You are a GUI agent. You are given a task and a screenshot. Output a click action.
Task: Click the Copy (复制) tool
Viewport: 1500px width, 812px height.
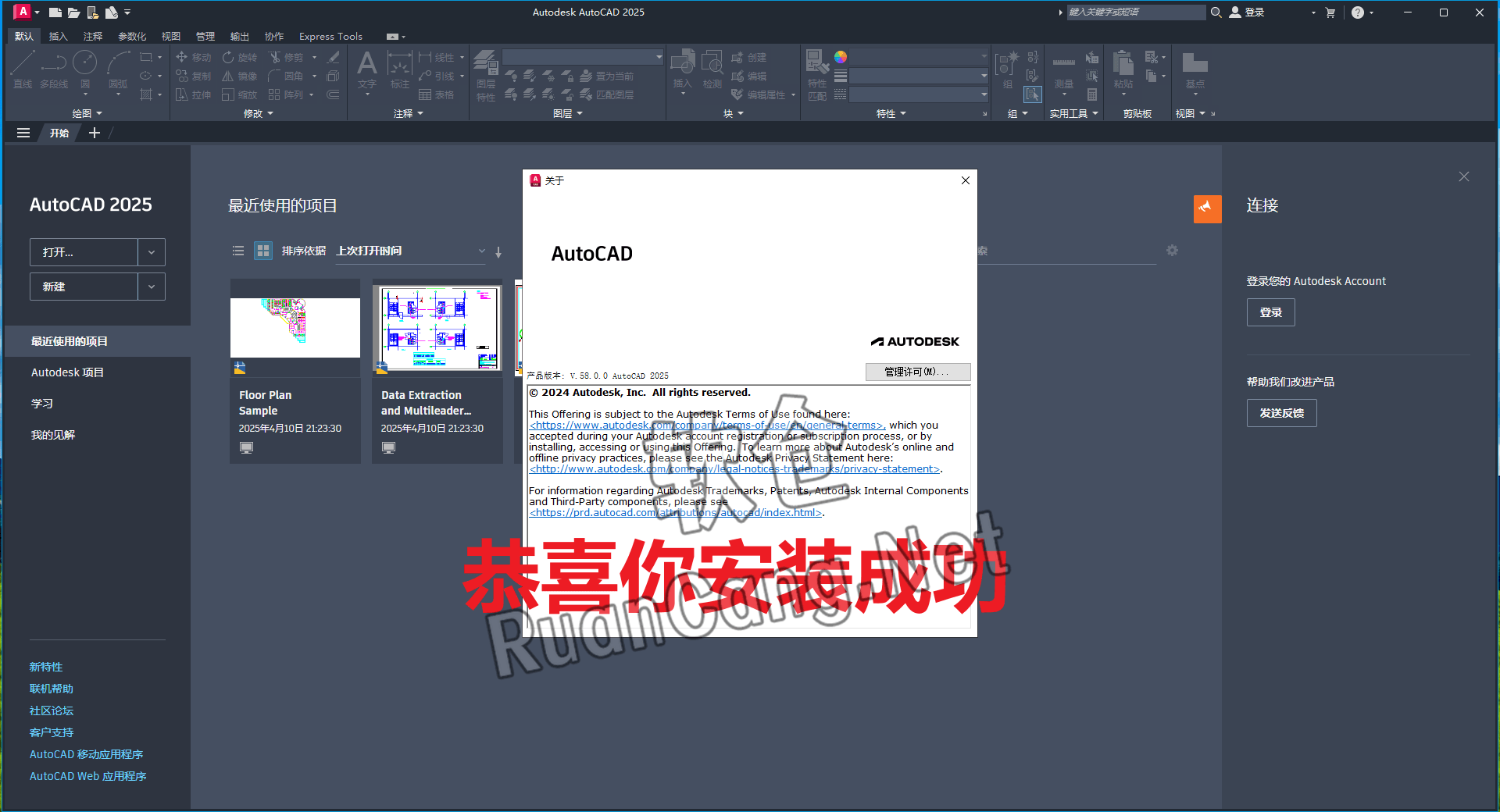pos(194,76)
